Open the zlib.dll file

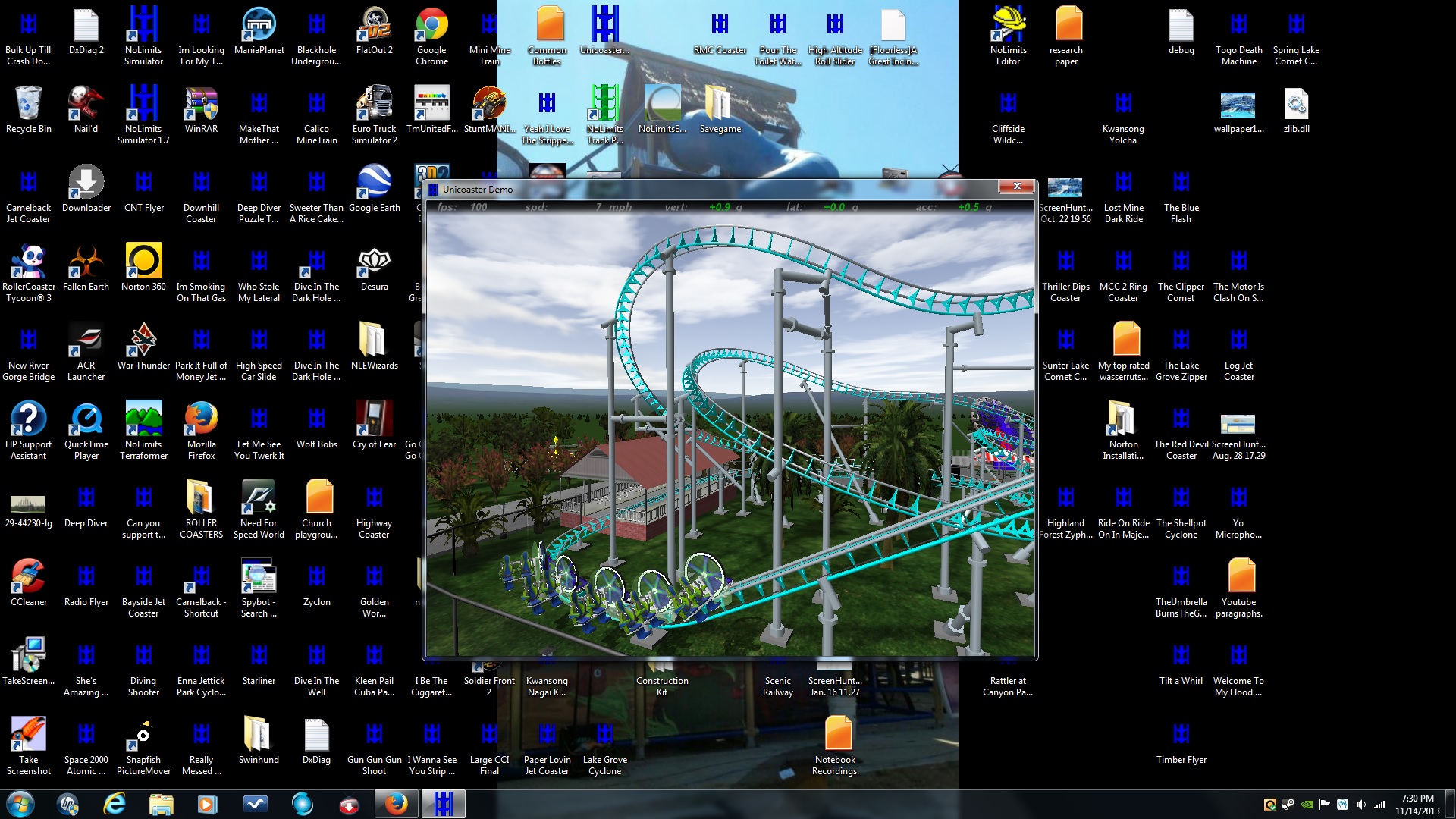[x=1296, y=109]
